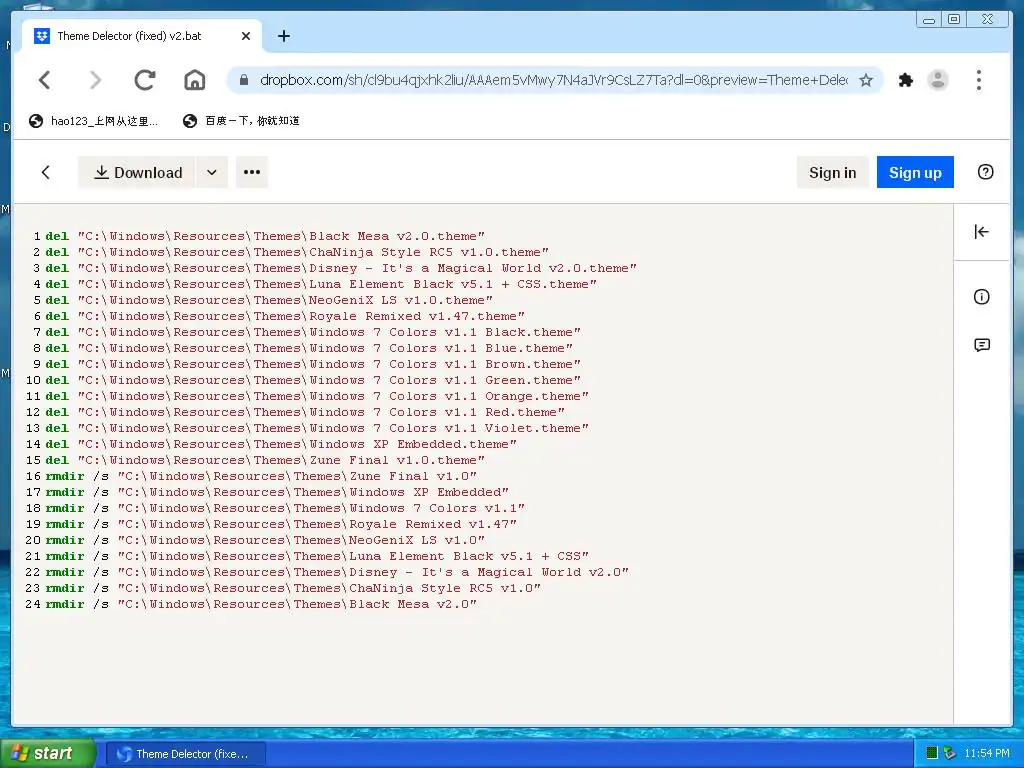Screen dimensions: 1024x768
Task: Select the Theme Delector (fixed) v2.bat tab
Action: click(142, 36)
